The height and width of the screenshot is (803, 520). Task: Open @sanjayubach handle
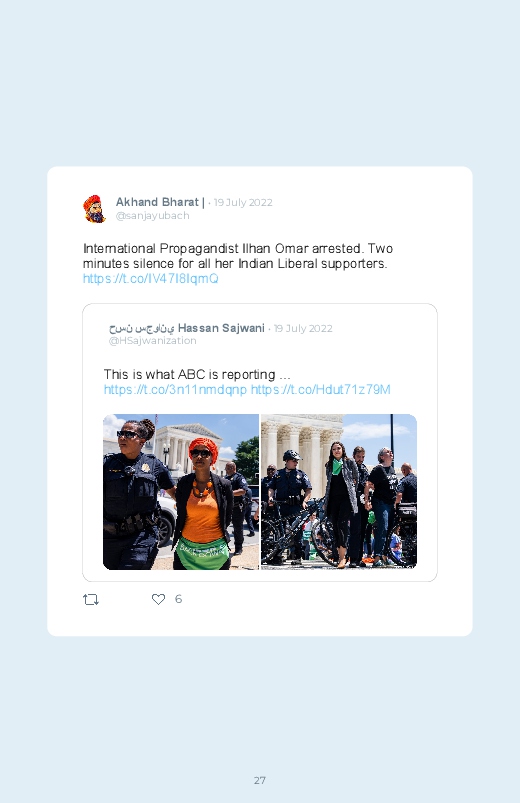[153, 216]
